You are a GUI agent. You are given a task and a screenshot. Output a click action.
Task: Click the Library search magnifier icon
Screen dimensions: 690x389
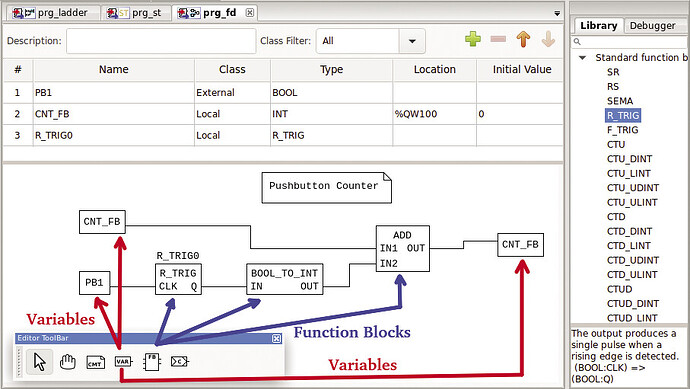point(577,42)
